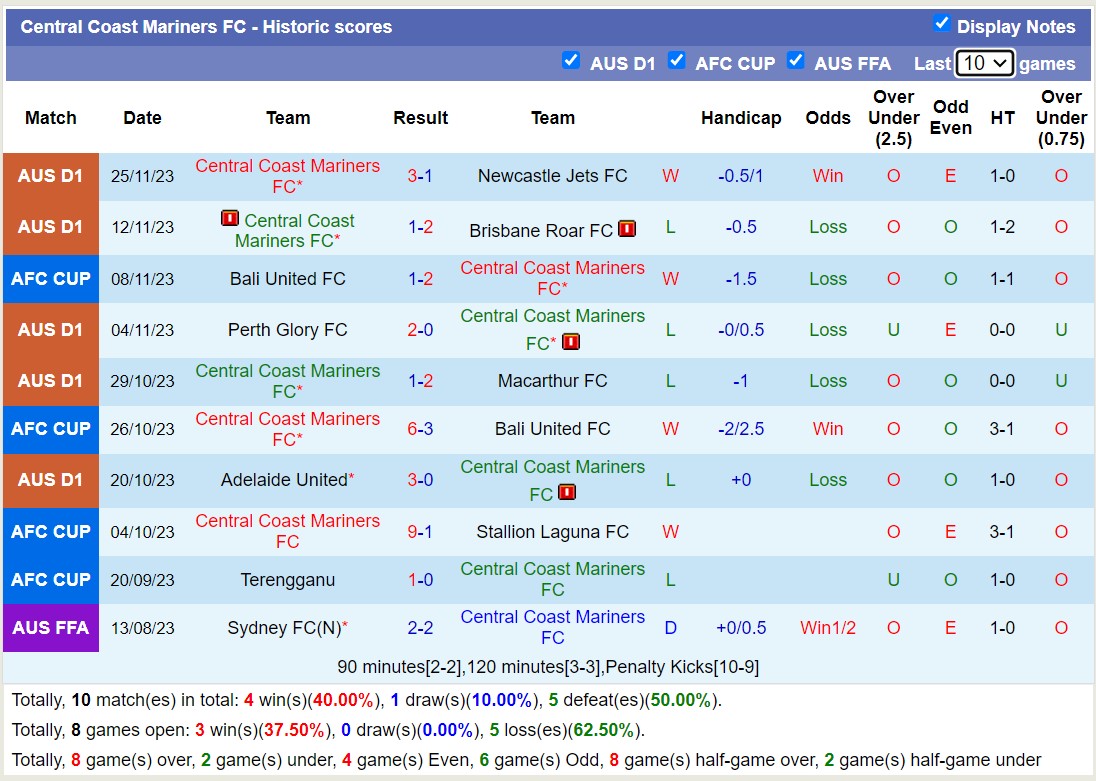Open Newcastle Jets FC team link
The width and height of the screenshot is (1096, 781).
[552, 176]
